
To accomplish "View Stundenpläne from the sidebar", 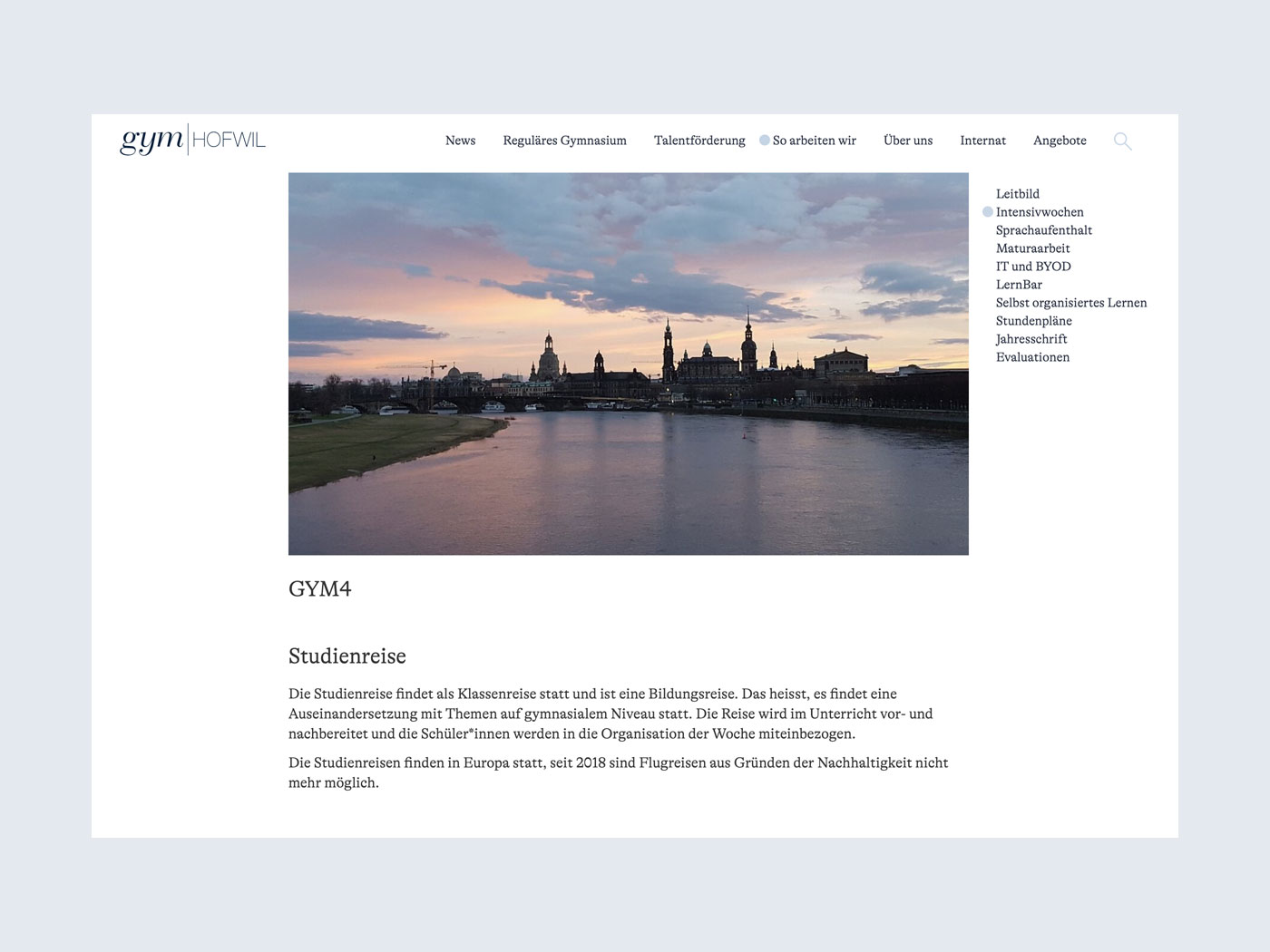I will tap(1033, 321).
